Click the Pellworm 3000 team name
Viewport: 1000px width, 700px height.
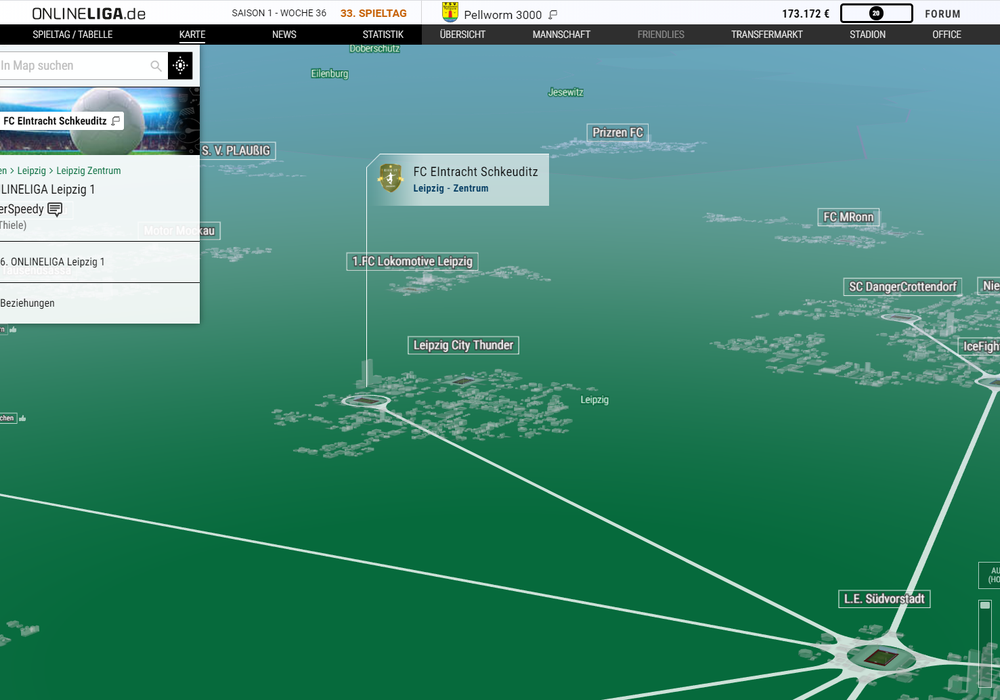(503, 15)
